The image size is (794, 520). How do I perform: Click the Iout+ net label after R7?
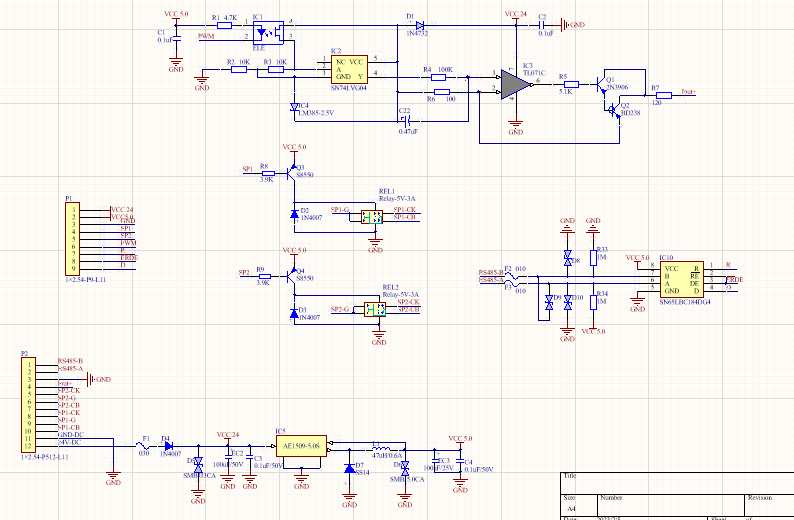click(x=689, y=92)
